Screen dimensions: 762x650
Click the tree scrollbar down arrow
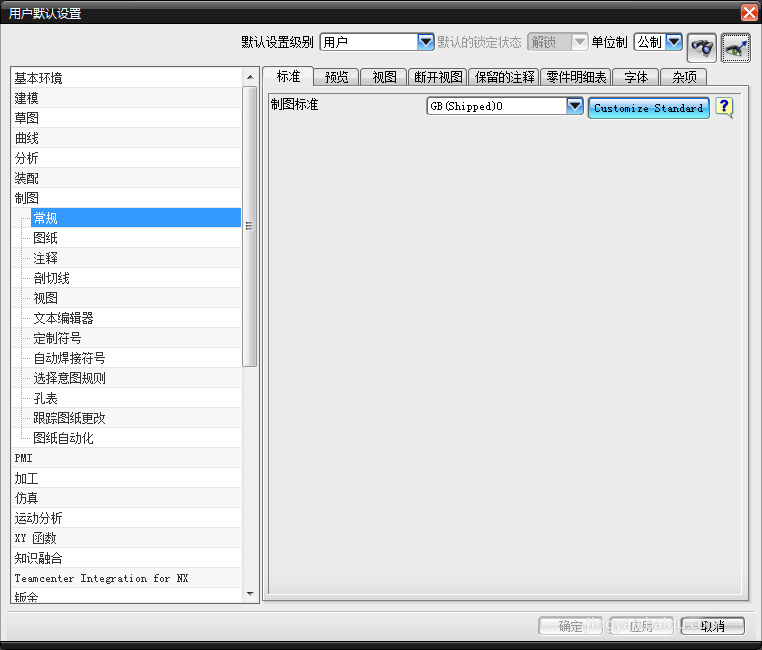click(x=250, y=594)
